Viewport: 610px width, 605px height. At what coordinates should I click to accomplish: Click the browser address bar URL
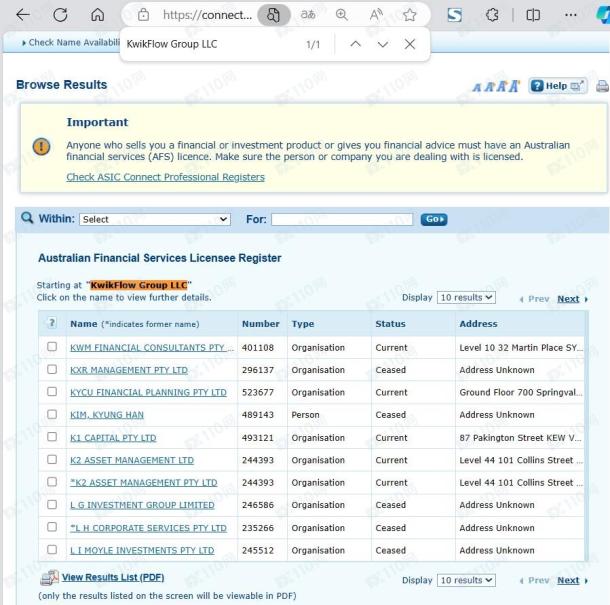[x=207, y=15]
